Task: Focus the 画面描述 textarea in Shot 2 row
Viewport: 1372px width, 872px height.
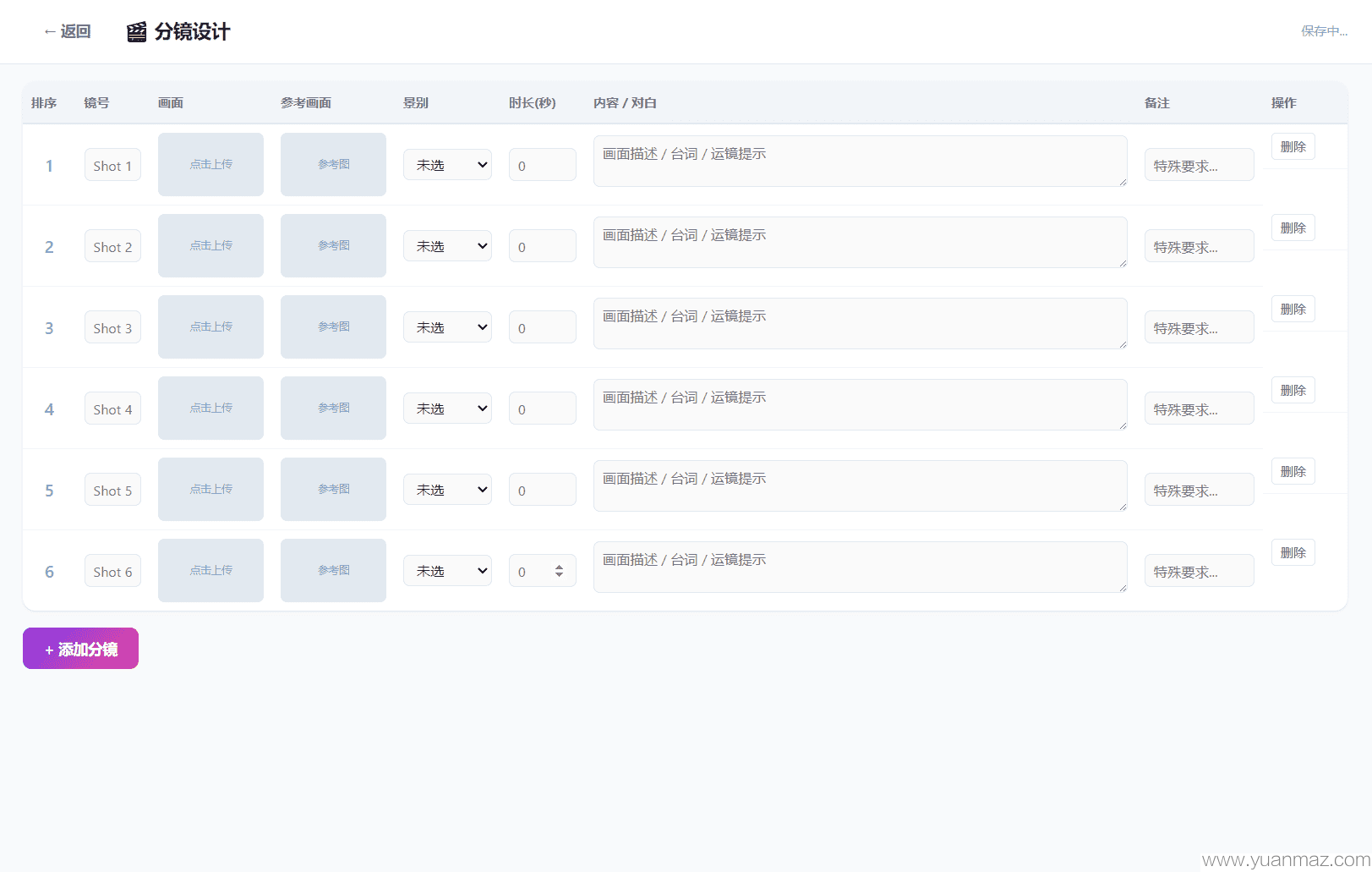Action: click(x=860, y=242)
